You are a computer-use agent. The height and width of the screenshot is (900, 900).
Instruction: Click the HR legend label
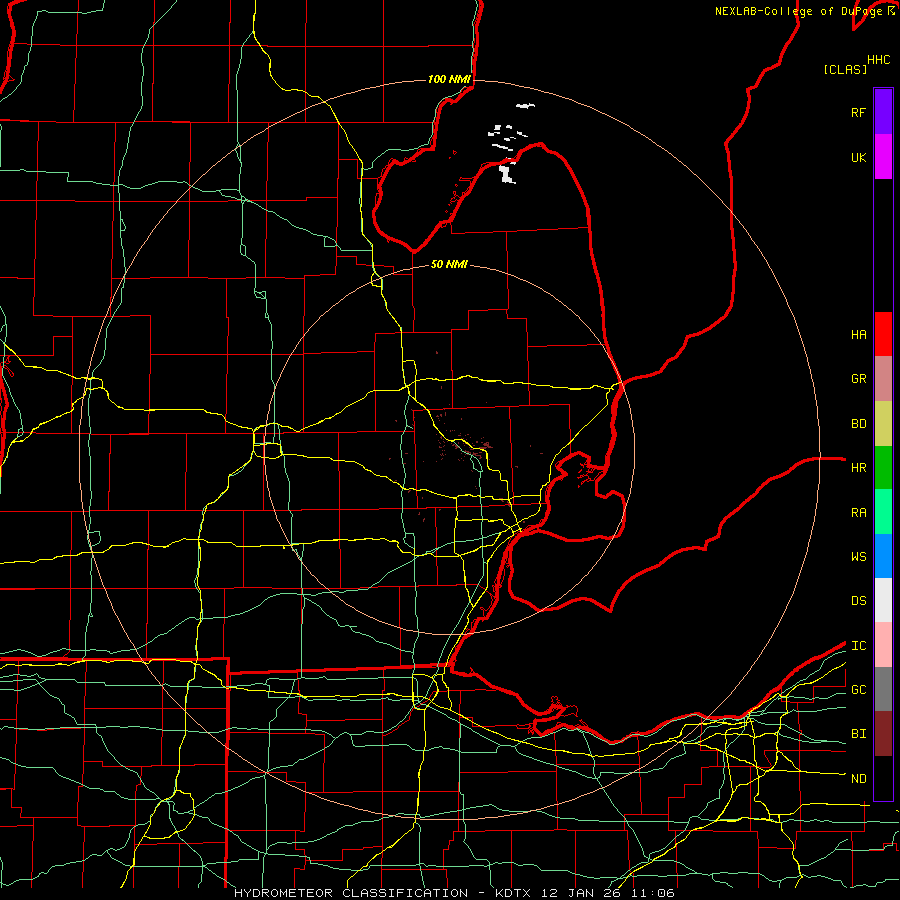858,468
